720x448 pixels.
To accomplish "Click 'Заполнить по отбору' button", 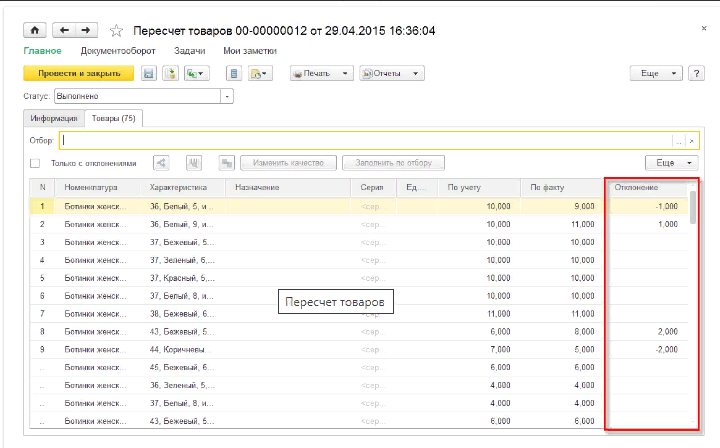I will pos(393,163).
